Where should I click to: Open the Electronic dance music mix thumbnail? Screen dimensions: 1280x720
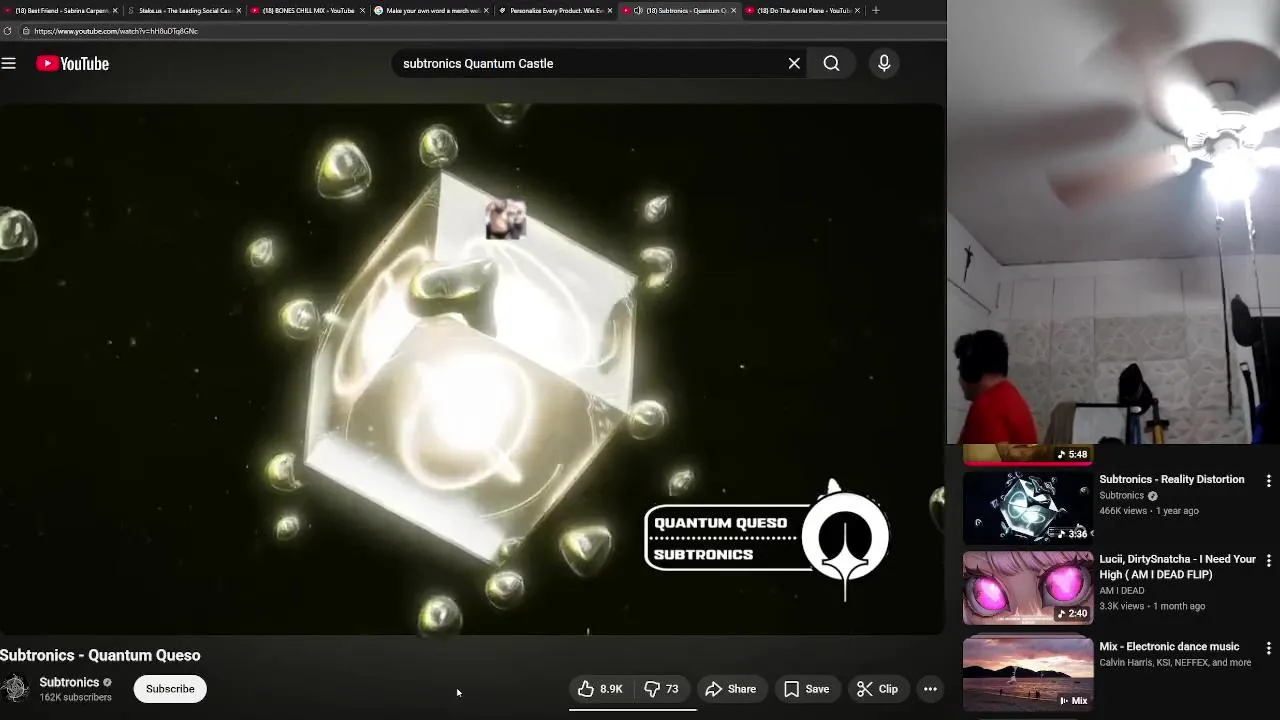tap(1027, 673)
